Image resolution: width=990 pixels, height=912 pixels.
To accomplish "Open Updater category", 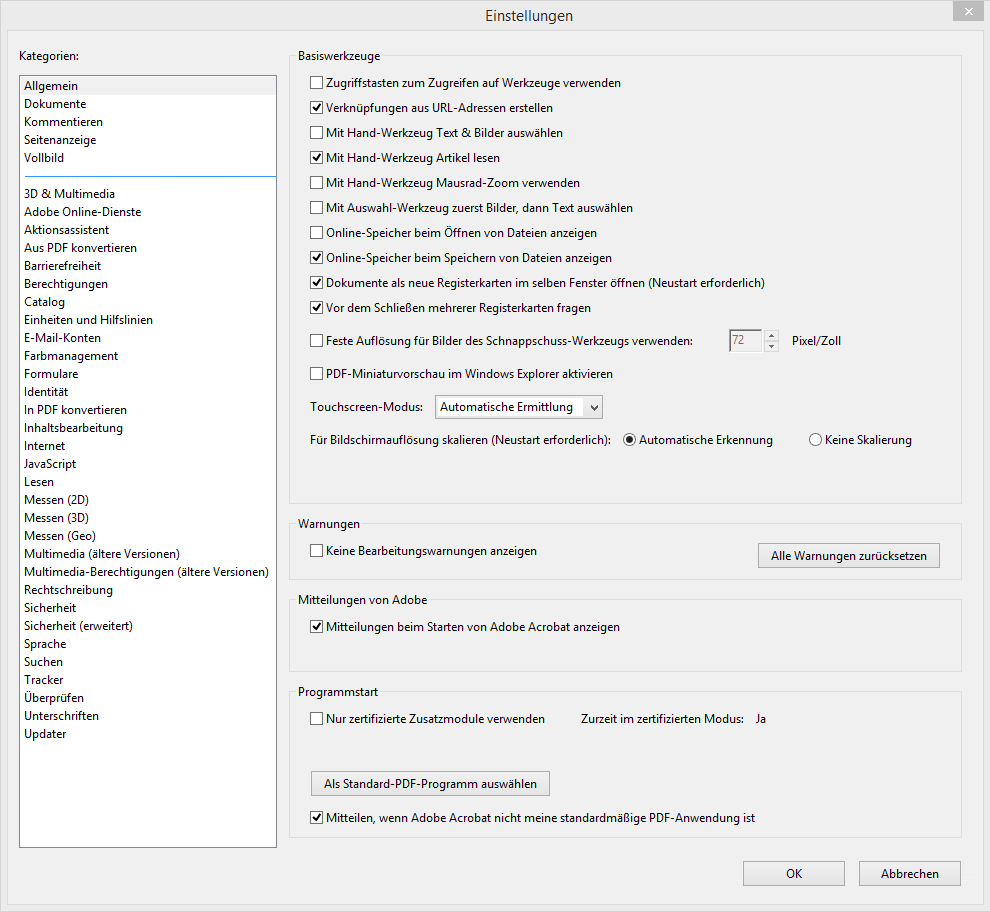I will coord(148,734).
